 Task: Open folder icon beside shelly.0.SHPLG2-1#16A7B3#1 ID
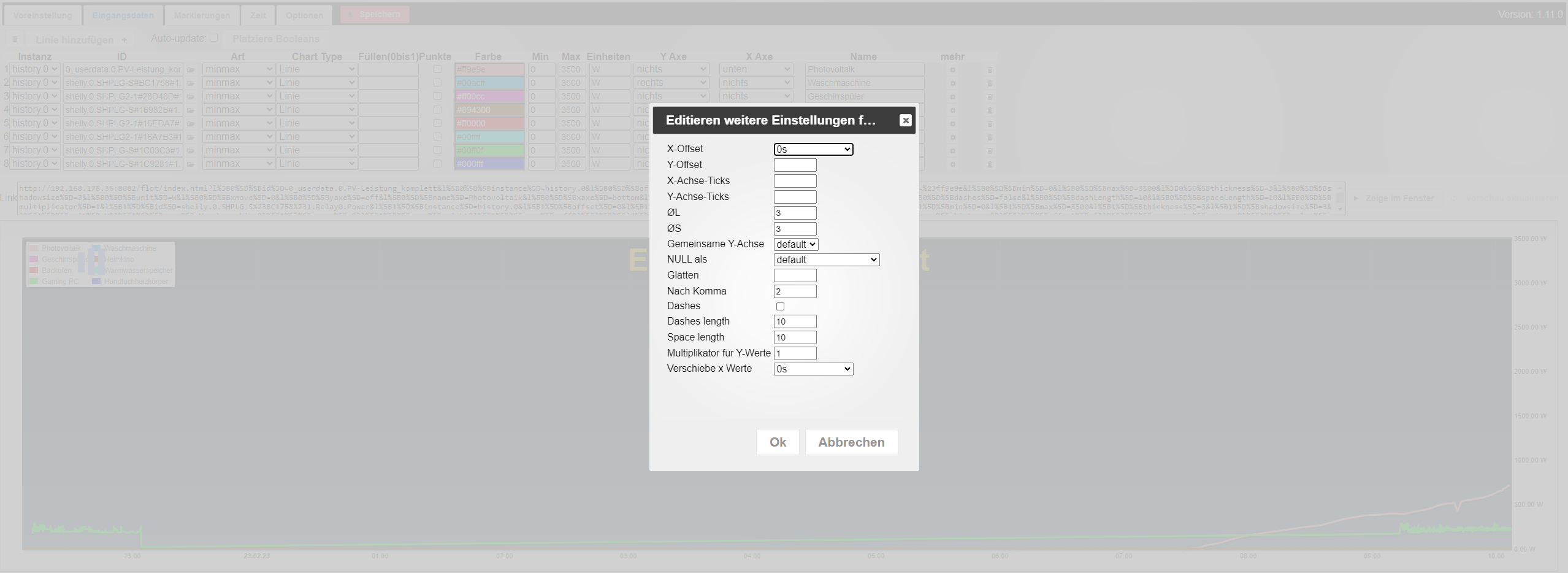point(191,137)
